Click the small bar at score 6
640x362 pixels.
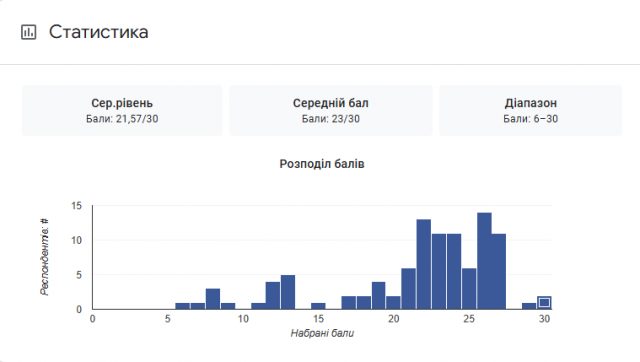pos(182,306)
